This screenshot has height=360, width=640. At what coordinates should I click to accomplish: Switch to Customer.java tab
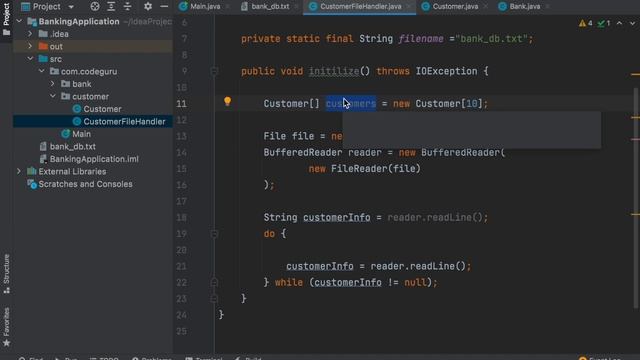coord(455,7)
